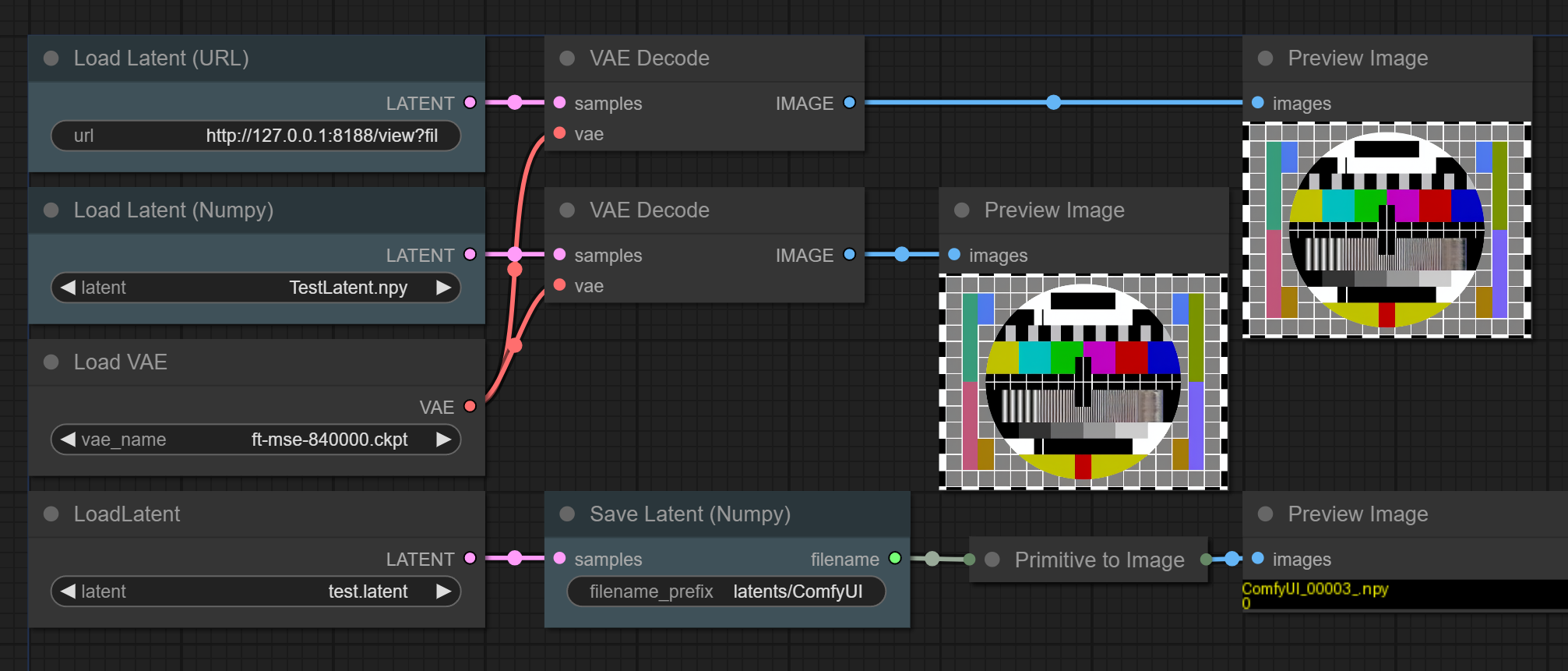Click link midpoint between filename output and Primitive to Image
Screen dimensions: 1568x671
pos(932,558)
